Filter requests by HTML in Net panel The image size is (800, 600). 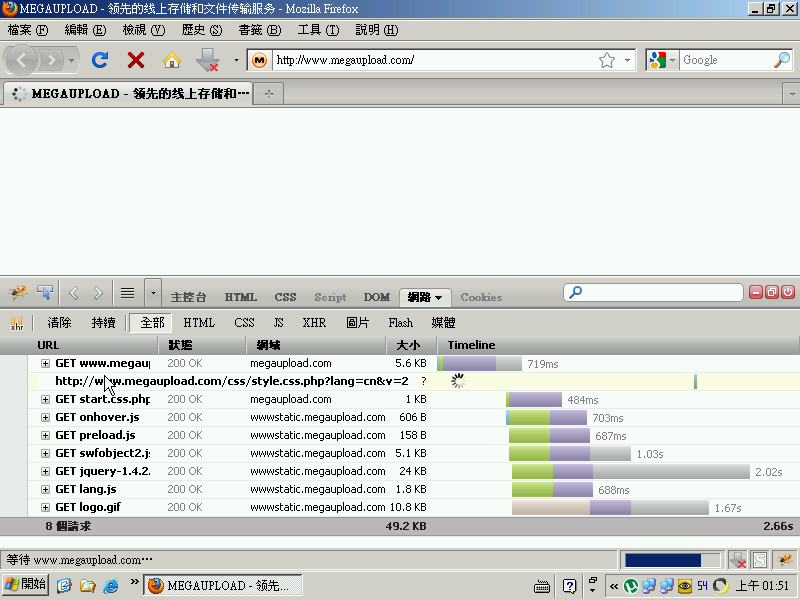pyautogui.click(x=199, y=323)
